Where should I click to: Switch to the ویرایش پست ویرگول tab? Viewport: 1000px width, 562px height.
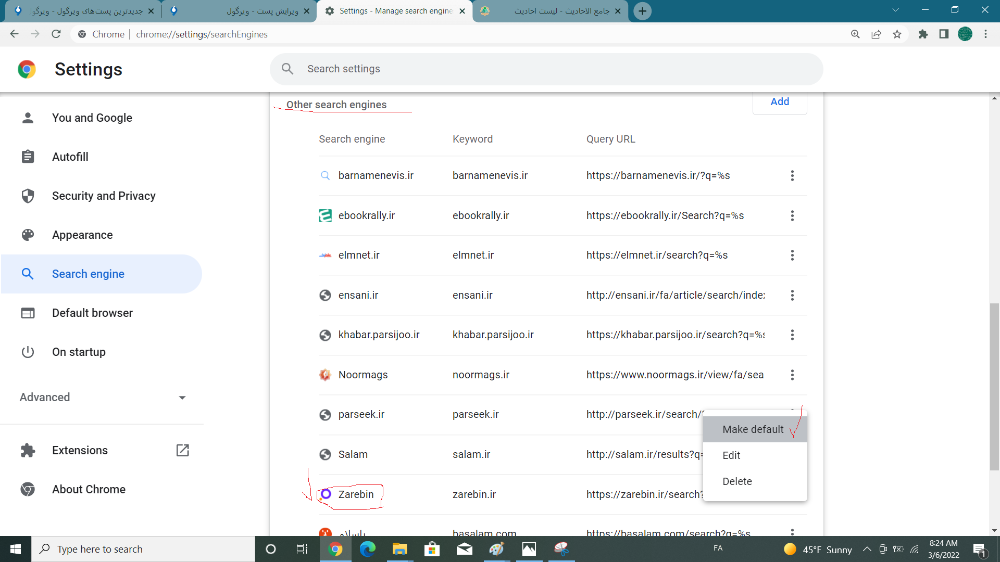coord(237,11)
